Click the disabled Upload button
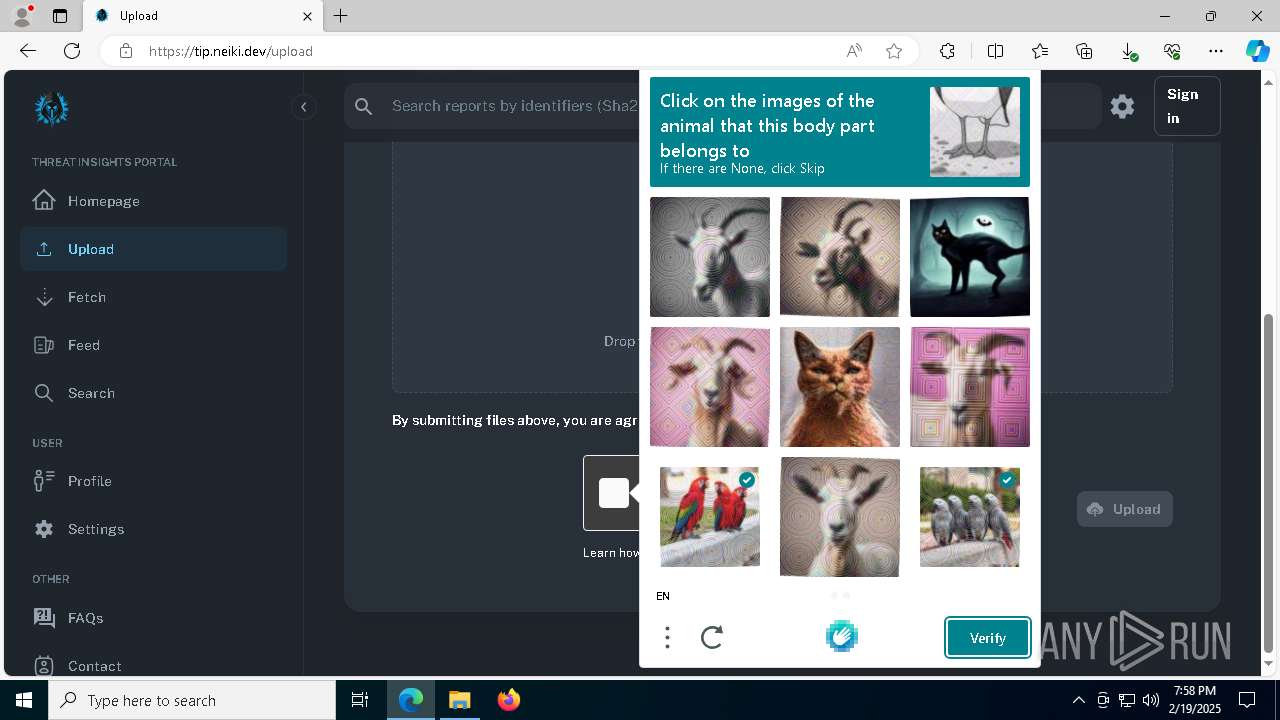Viewport: 1280px width, 720px height. 1124,509
